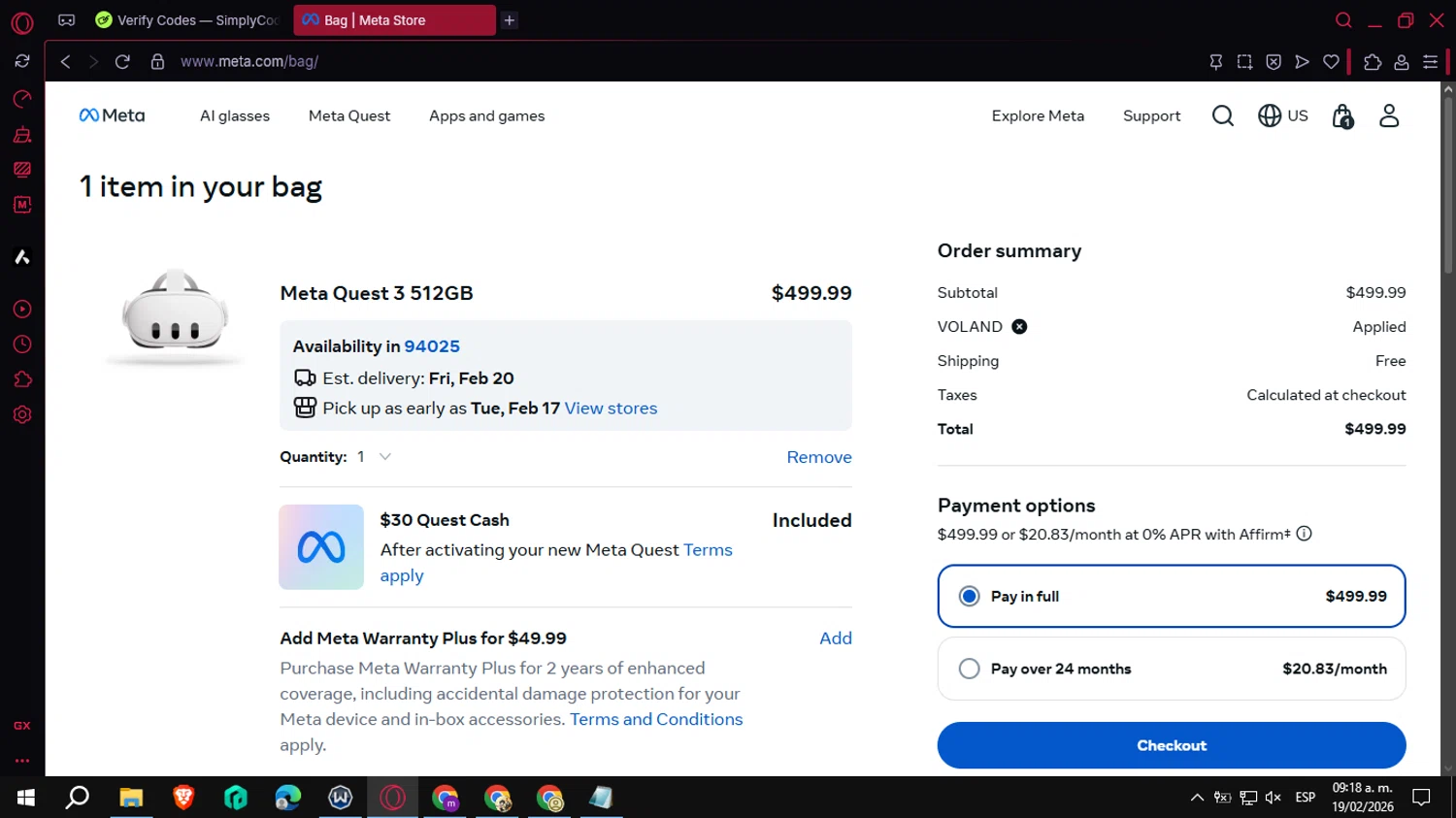Show hidden system tray icons chevron
Viewport: 1456px width, 818px height.
[1197, 798]
